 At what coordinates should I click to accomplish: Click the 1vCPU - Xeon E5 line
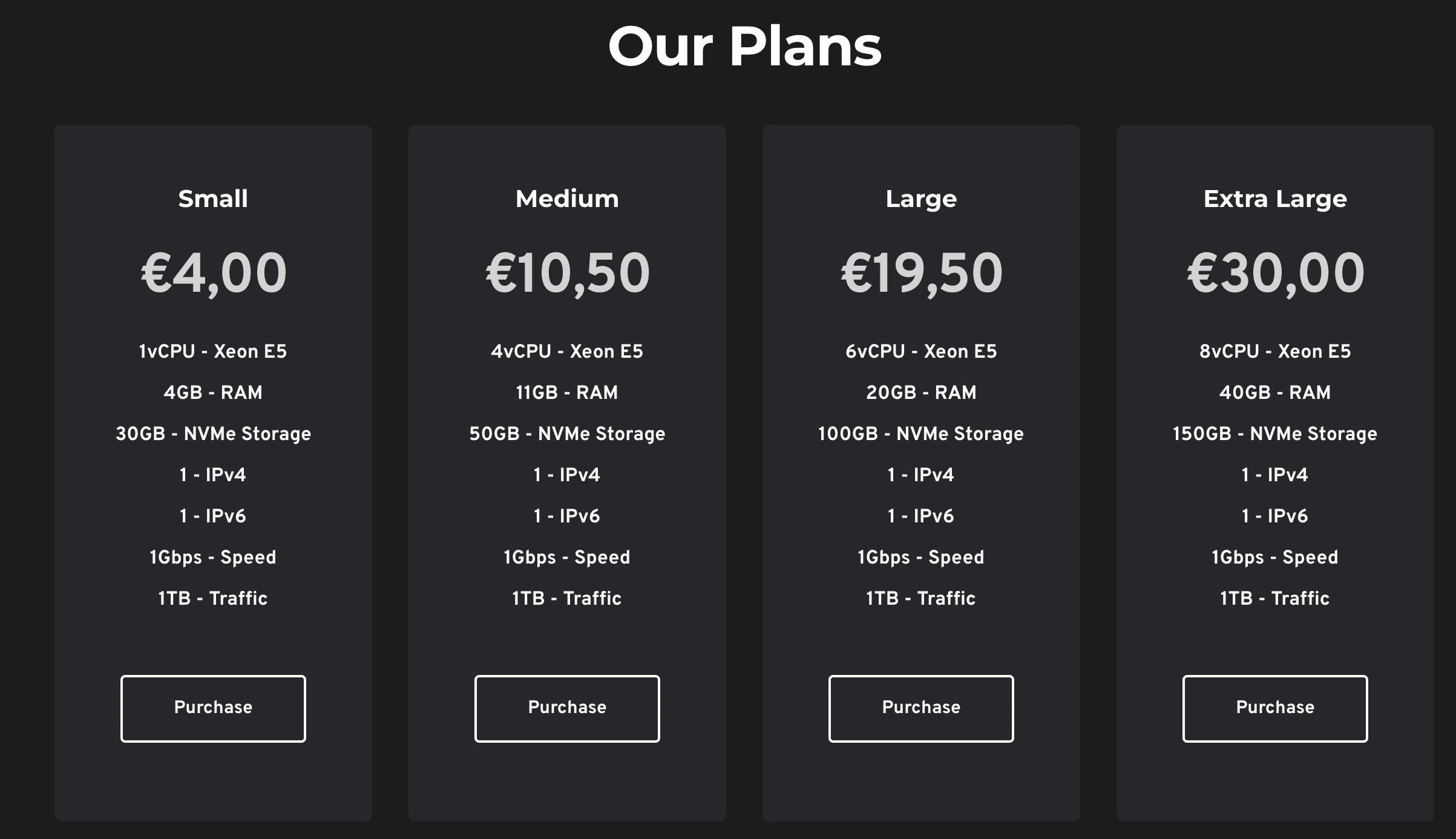[x=213, y=352]
